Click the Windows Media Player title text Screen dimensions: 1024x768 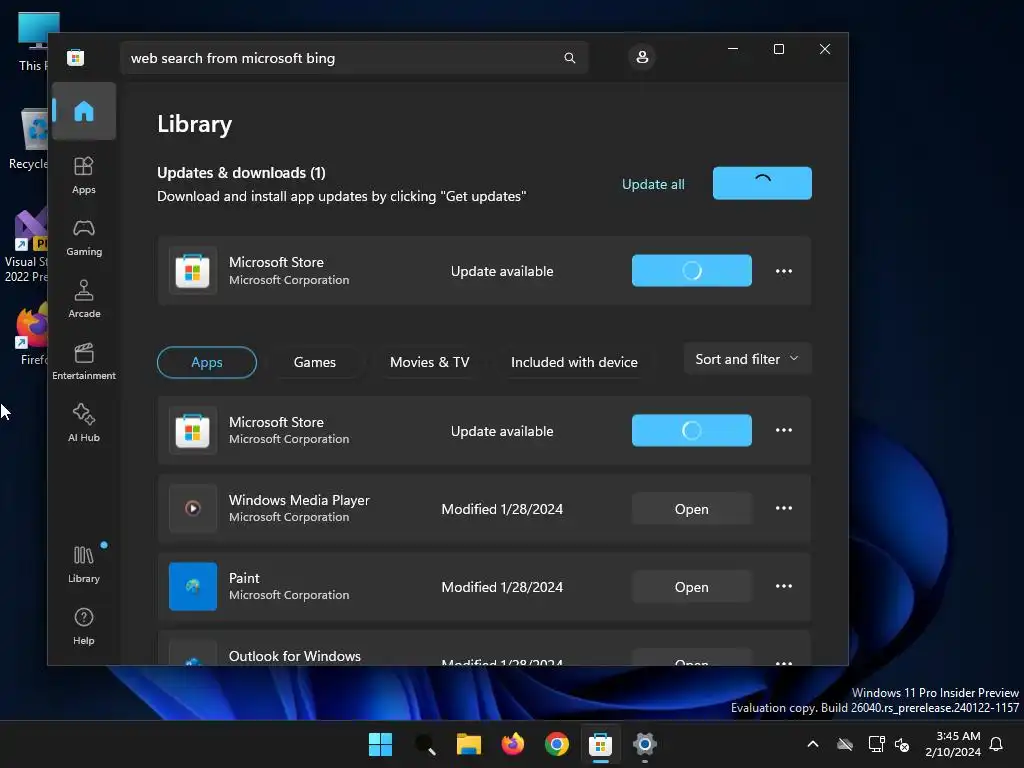[x=299, y=500]
